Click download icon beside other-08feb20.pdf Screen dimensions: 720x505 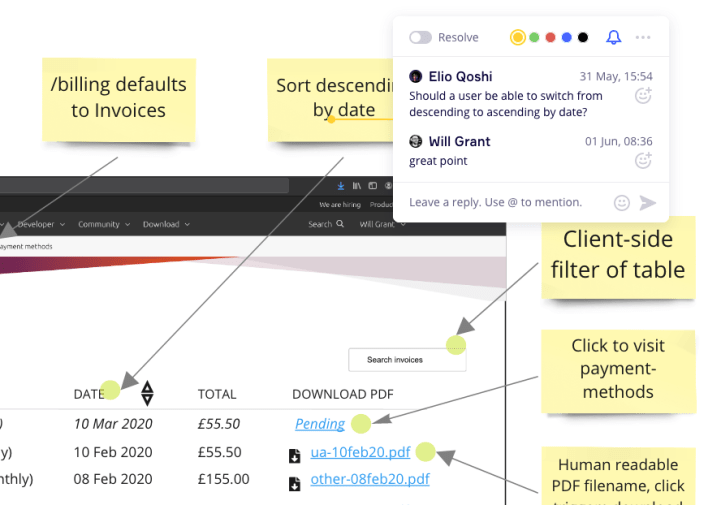click(x=294, y=483)
